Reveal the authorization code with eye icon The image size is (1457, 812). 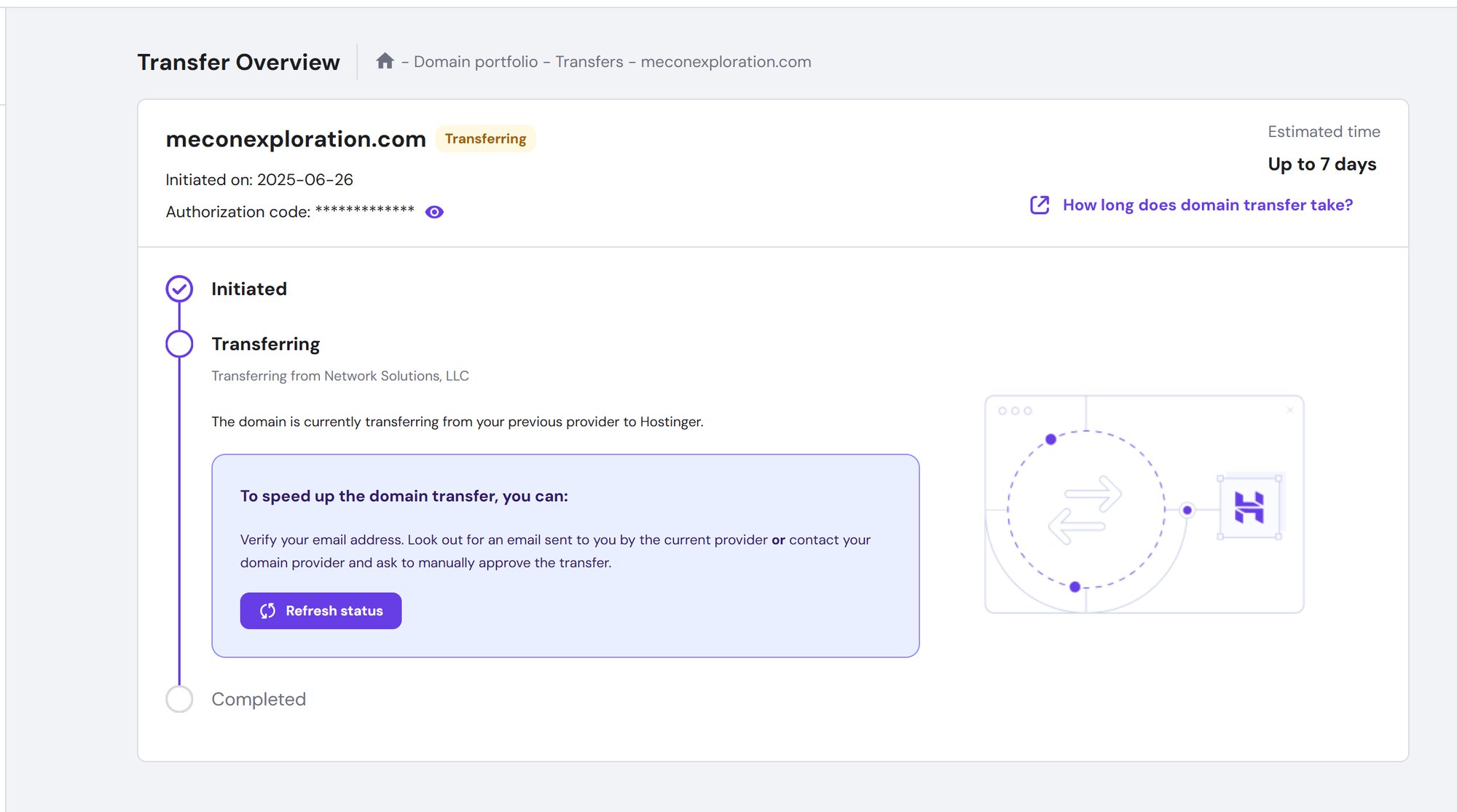(x=434, y=212)
